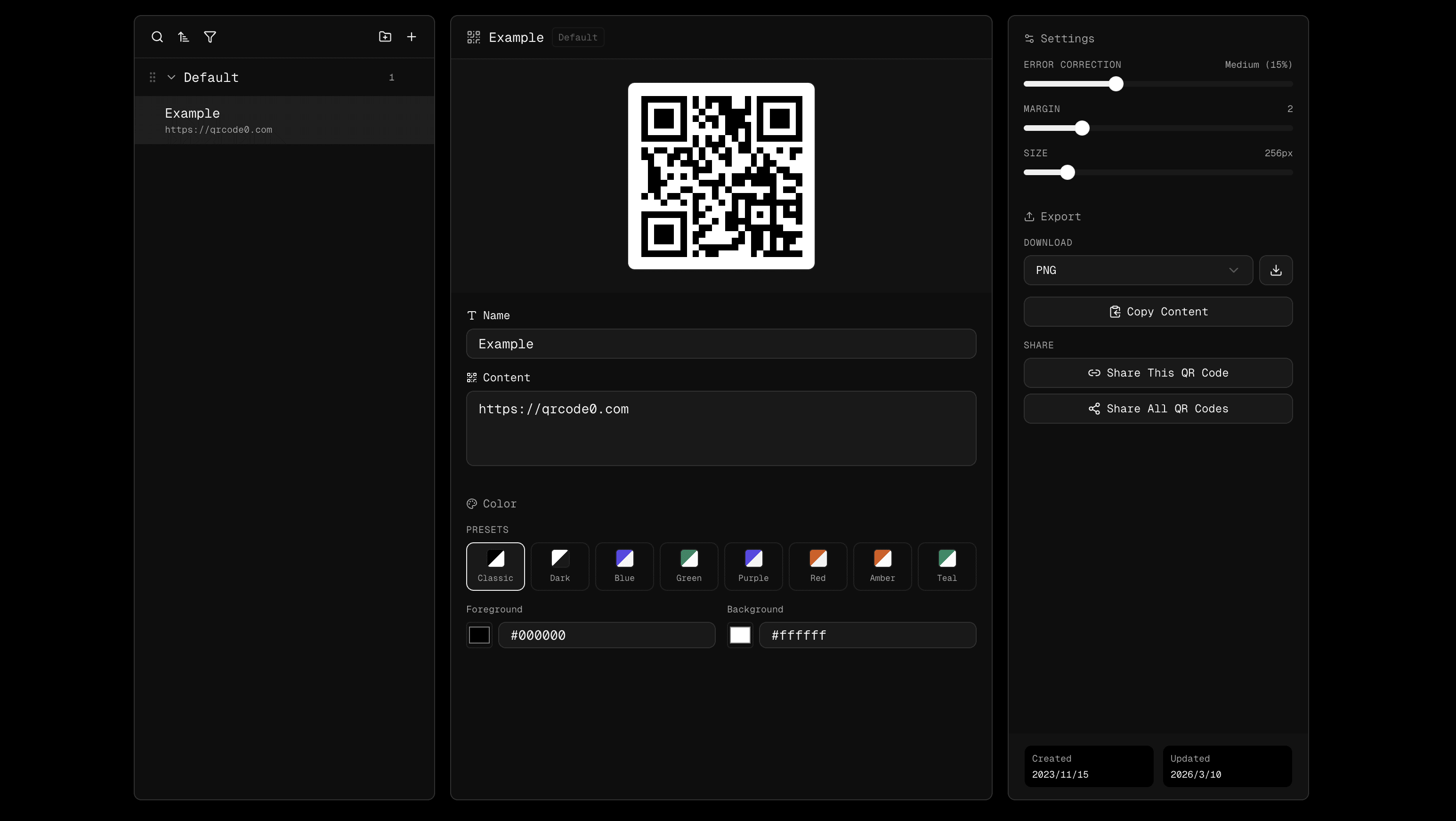Select the Example QR code entry
This screenshot has height=821, width=1456.
[284, 121]
